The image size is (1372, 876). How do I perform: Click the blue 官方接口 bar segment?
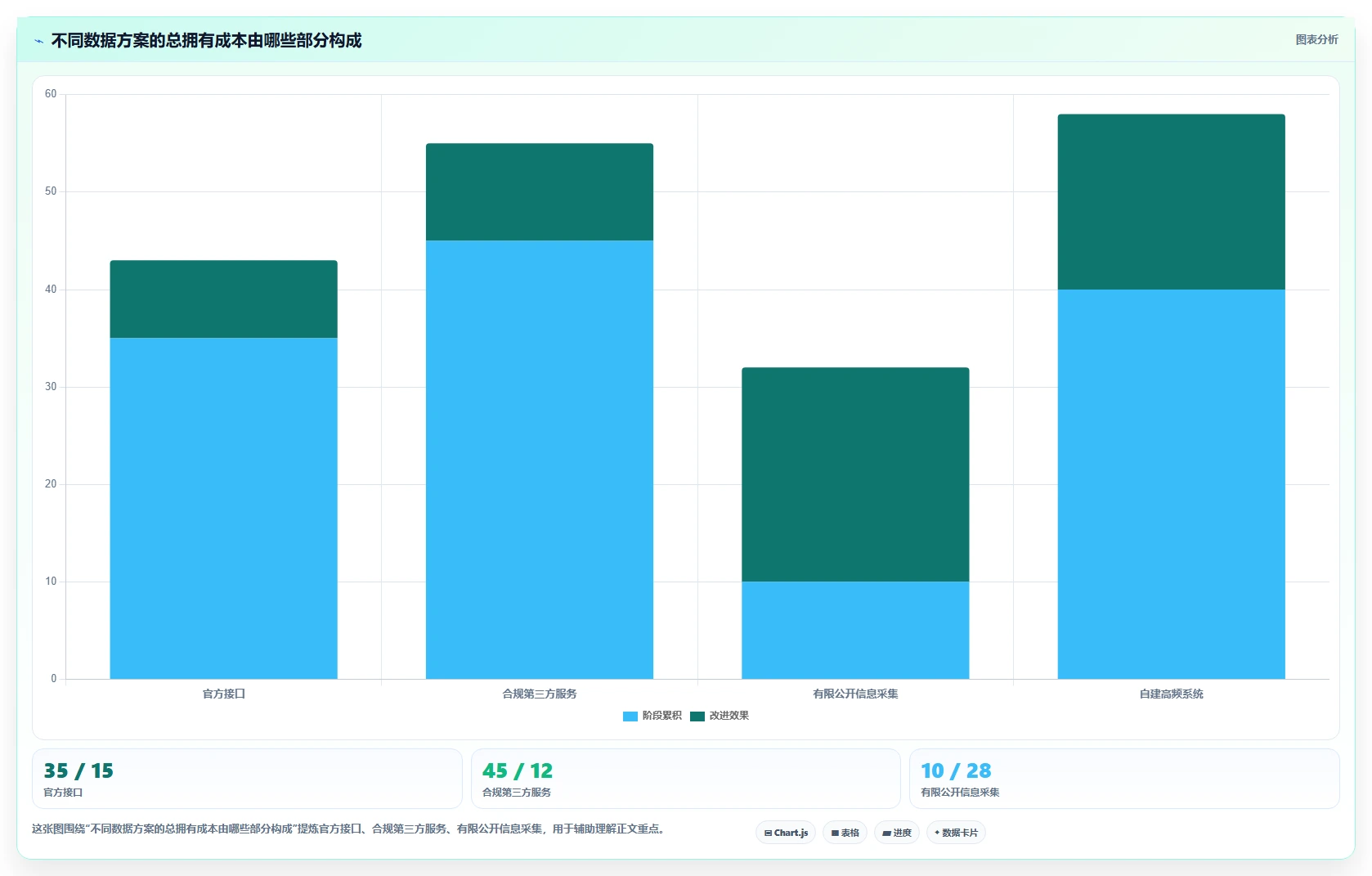[x=223, y=508]
